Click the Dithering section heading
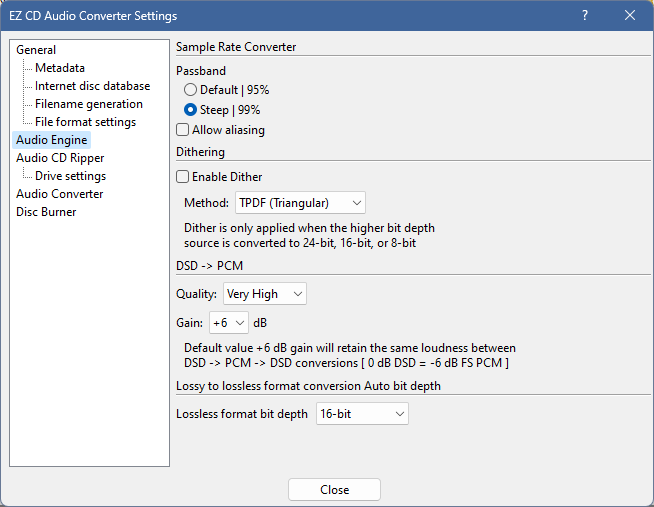This screenshot has height=507, width=654. [x=201, y=152]
